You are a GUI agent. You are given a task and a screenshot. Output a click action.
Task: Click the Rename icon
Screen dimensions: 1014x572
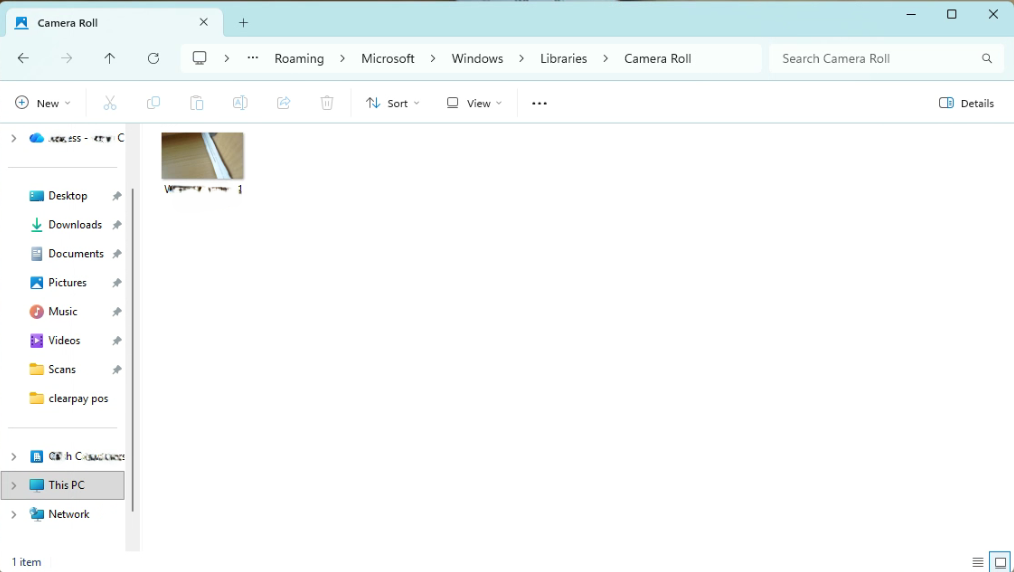click(240, 103)
